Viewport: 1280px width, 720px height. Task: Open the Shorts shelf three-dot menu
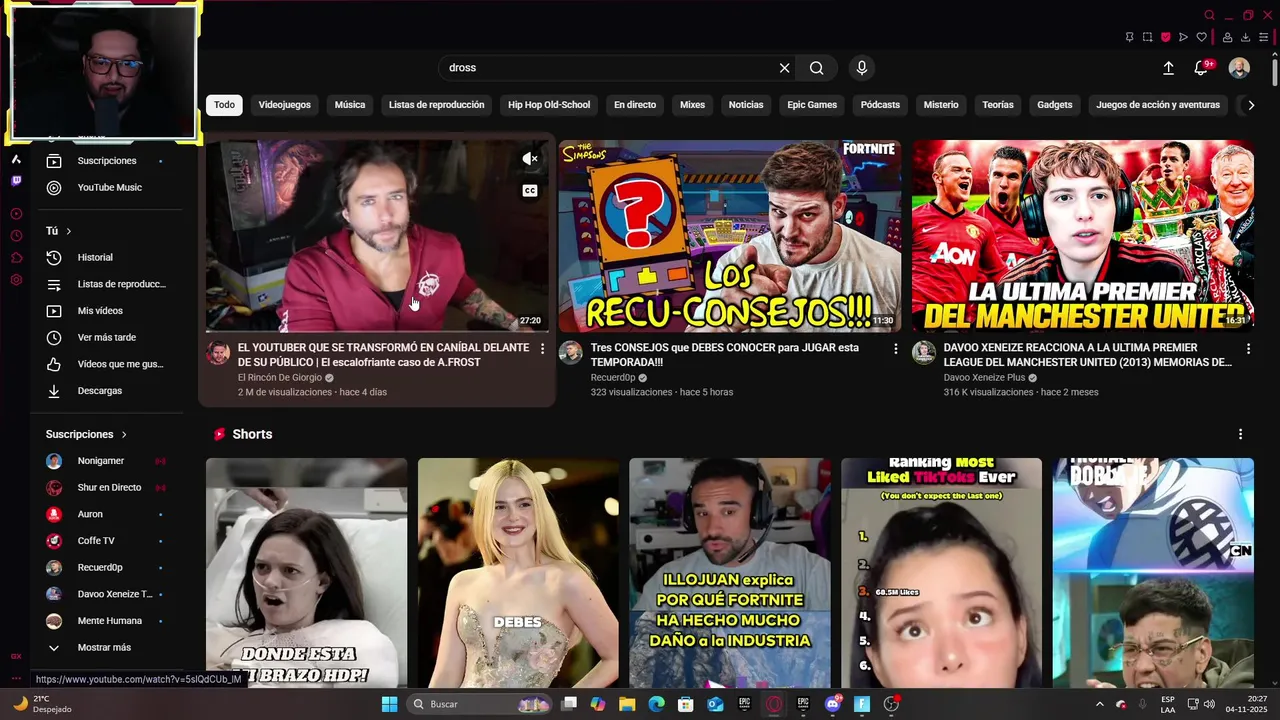click(x=1240, y=435)
